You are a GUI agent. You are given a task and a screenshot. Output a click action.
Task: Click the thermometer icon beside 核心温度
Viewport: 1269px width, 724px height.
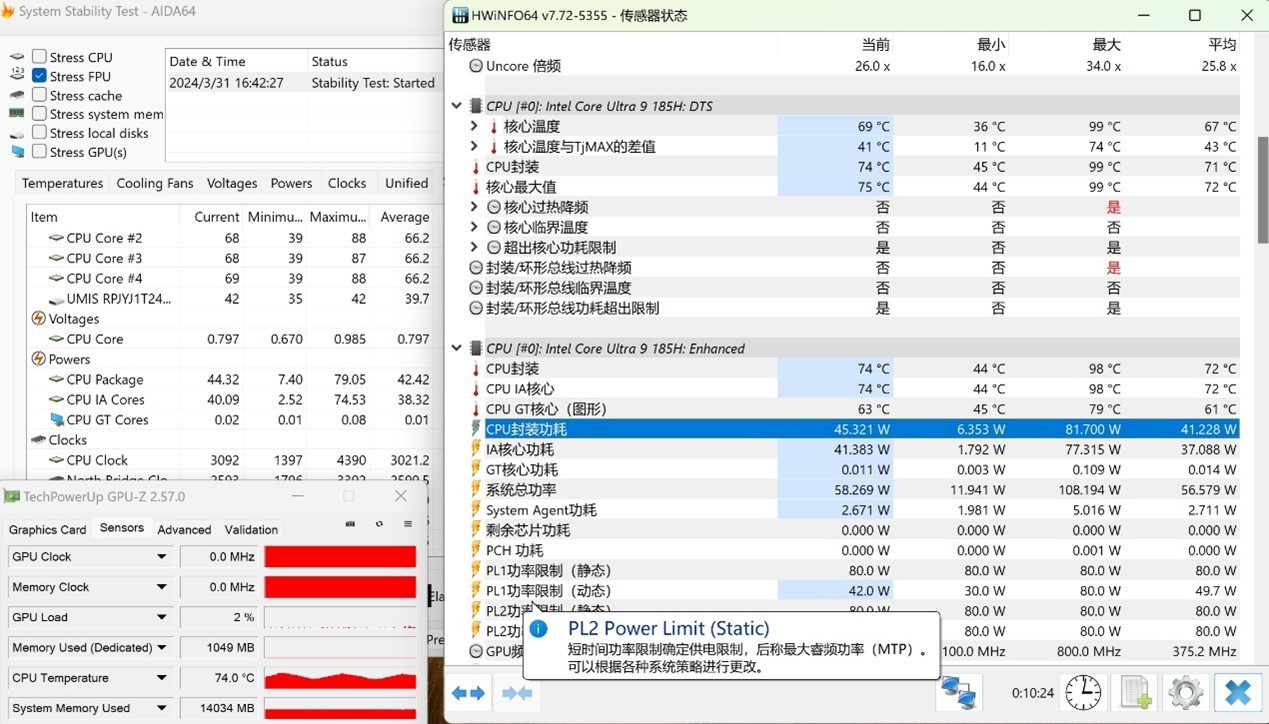(493, 127)
